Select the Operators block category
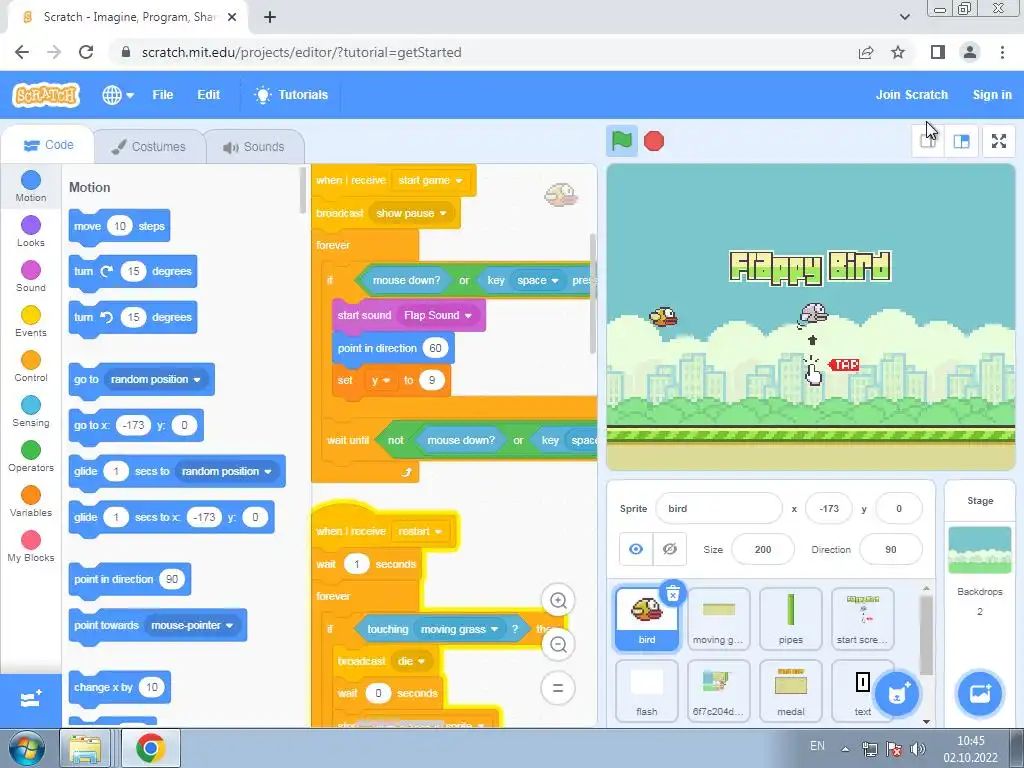This screenshot has width=1024, height=768. 31,456
